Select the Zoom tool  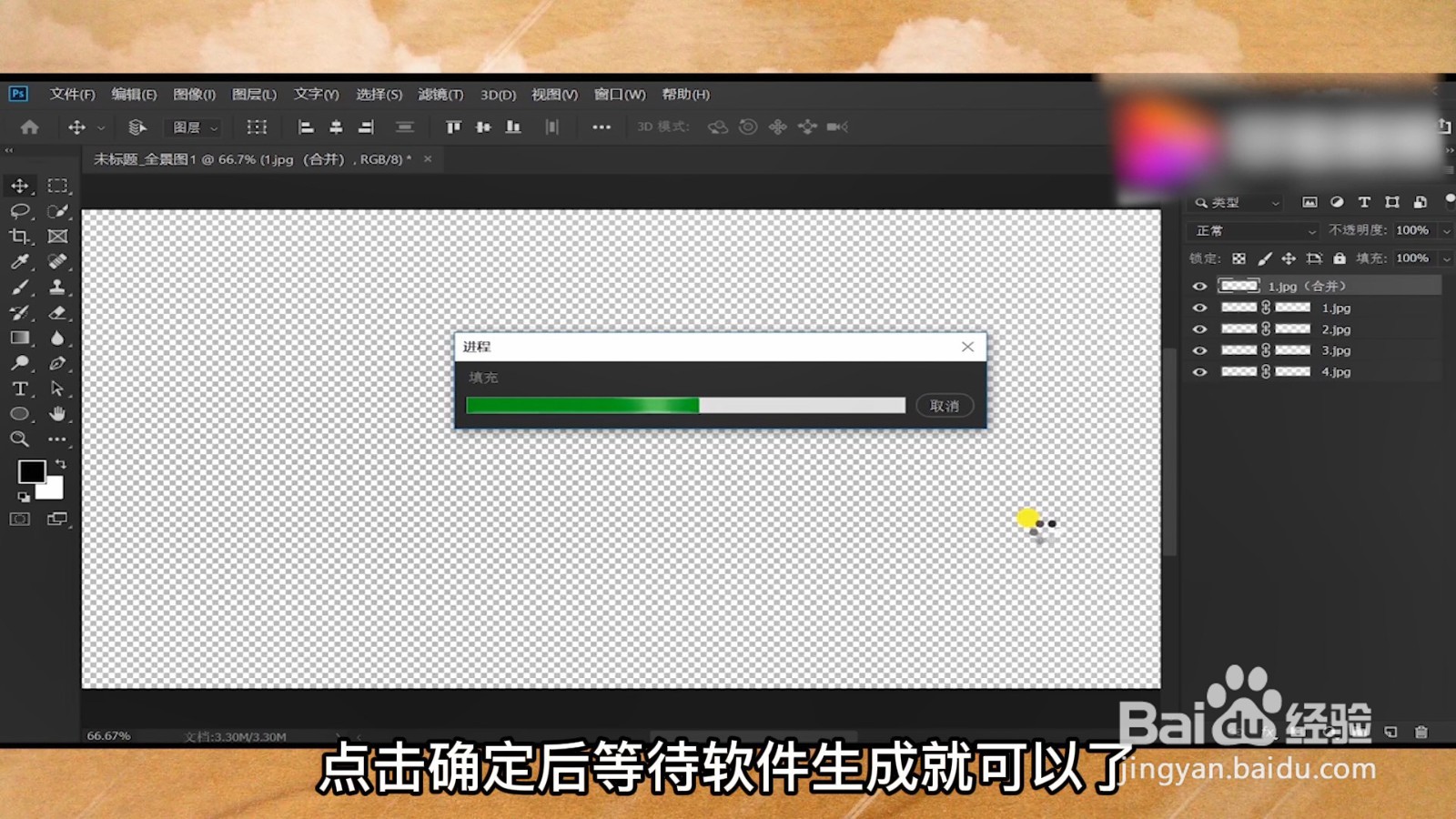[x=20, y=439]
